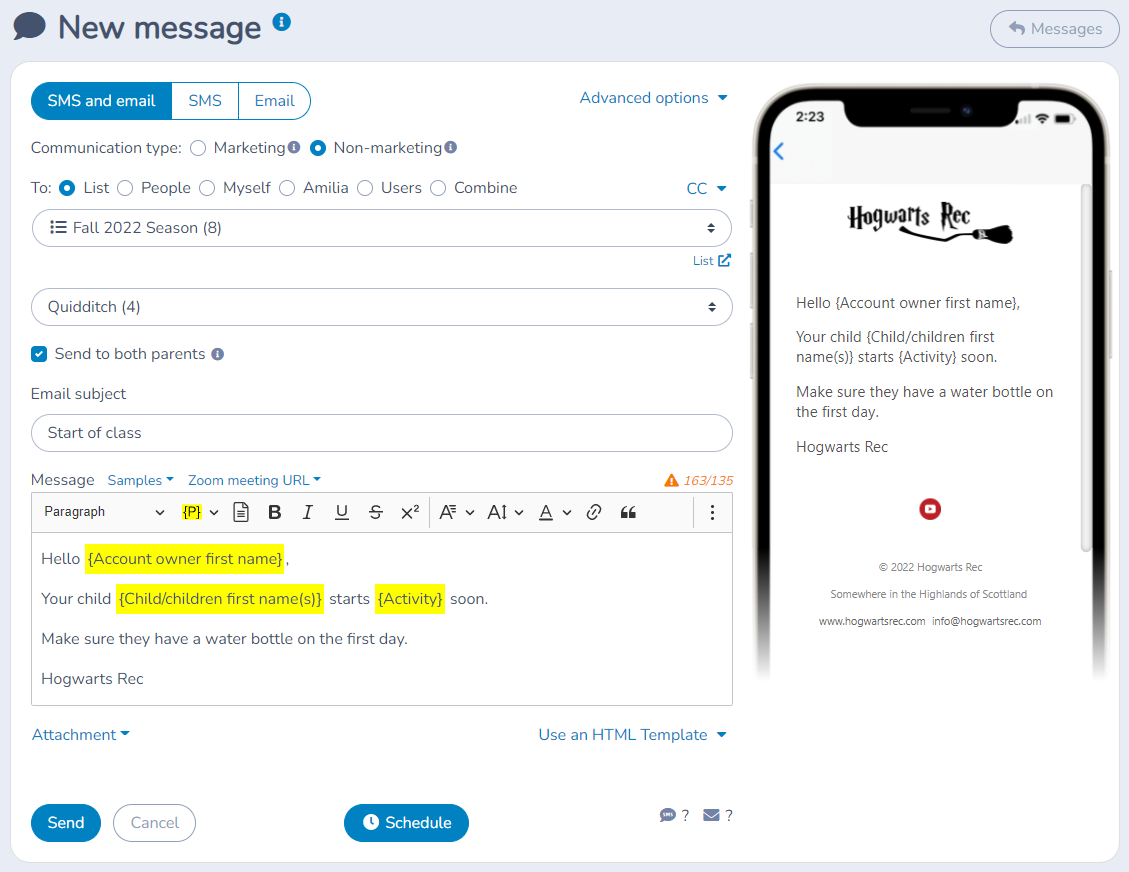Insert a template via the document icon

[241, 512]
